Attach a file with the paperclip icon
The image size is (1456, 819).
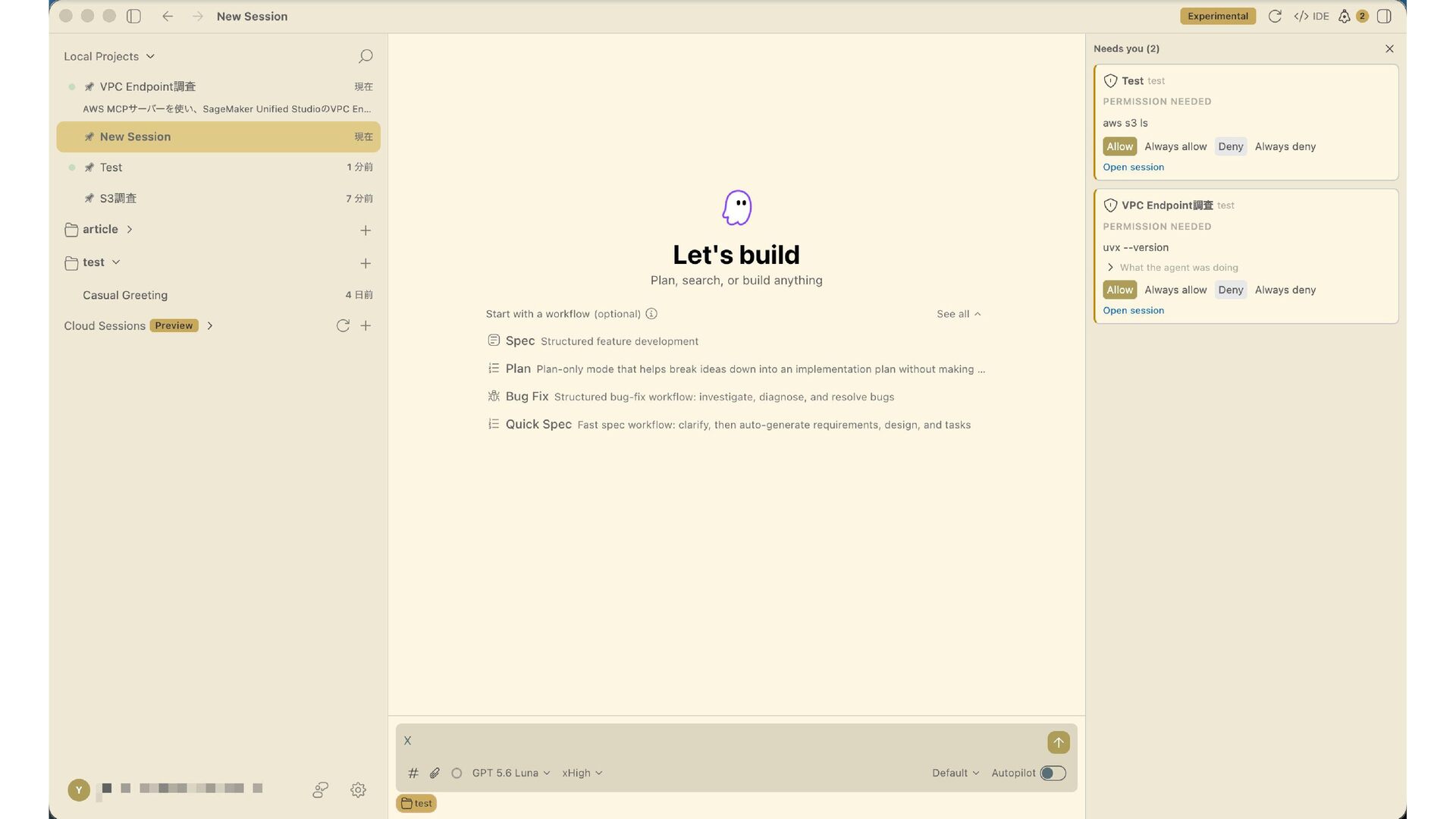click(x=435, y=773)
